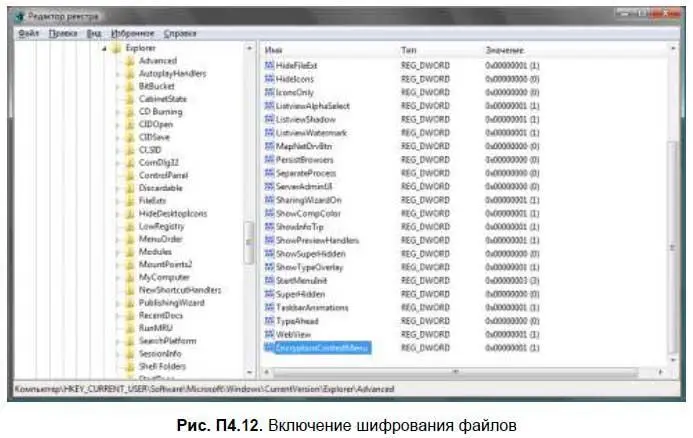The image size is (693, 438).
Task: Click the HideFileExt DWORD value icon
Action: pos(269,65)
